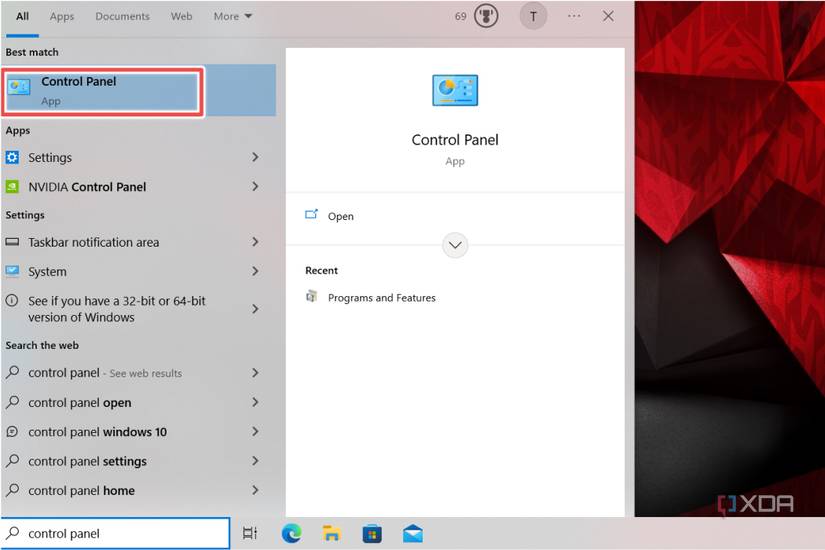Expand the 'control panel home' suggestion arrow

coord(255,490)
